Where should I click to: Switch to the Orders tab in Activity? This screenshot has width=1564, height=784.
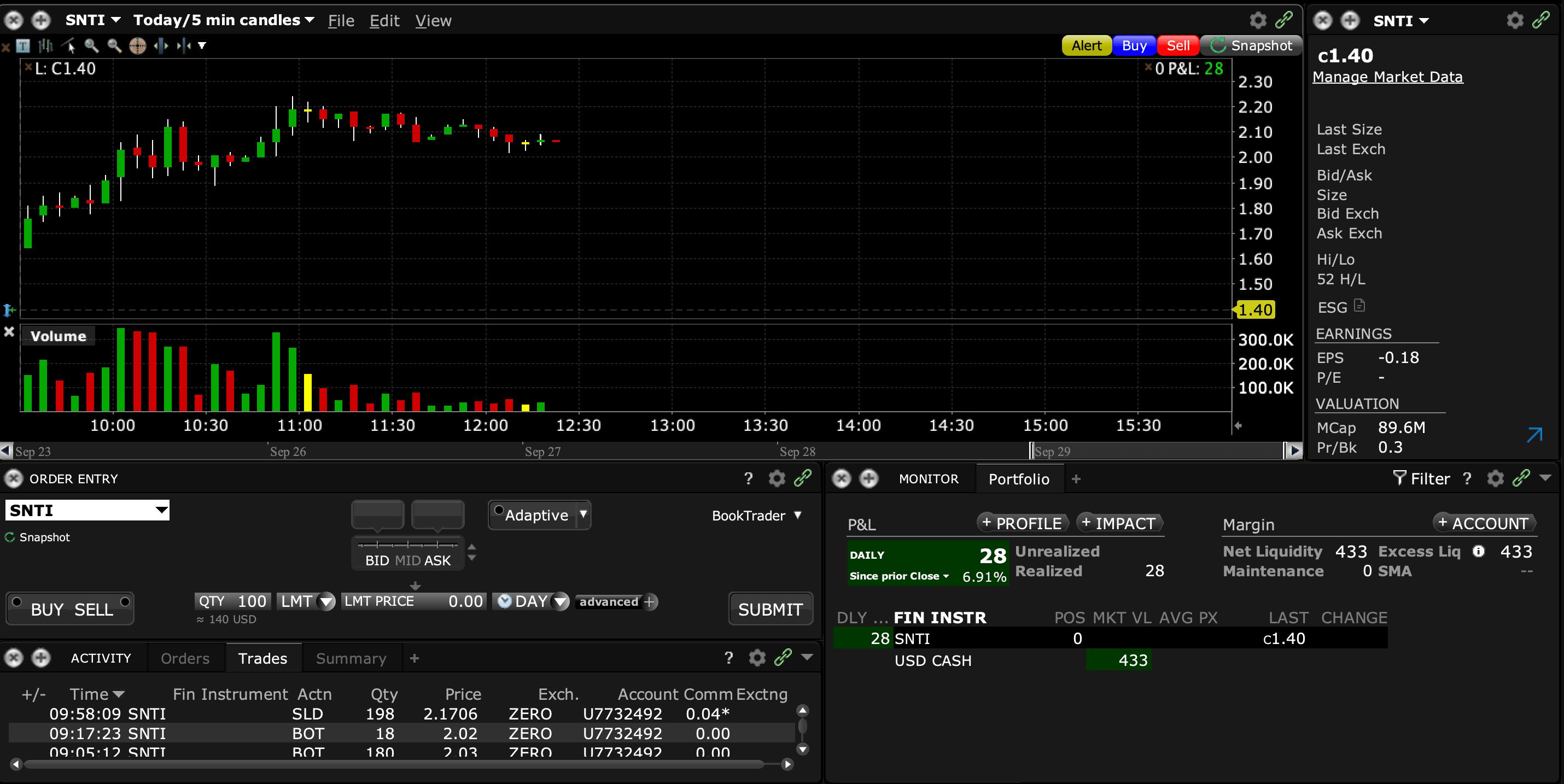point(185,658)
